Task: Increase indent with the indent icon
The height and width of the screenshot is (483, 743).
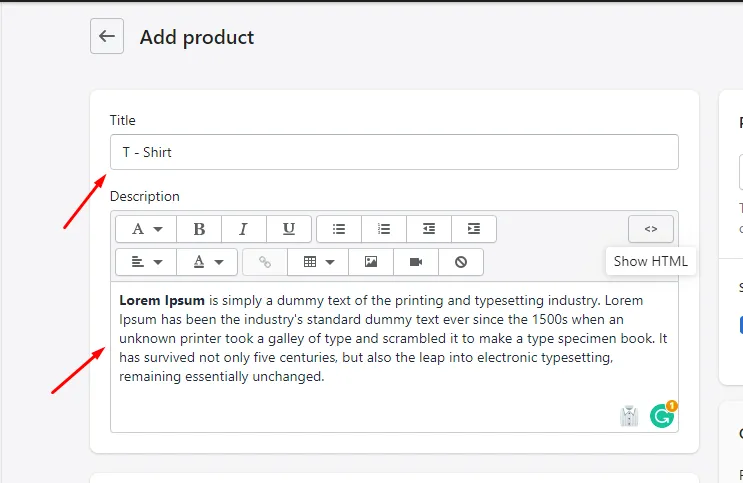Action: pos(474,229)
